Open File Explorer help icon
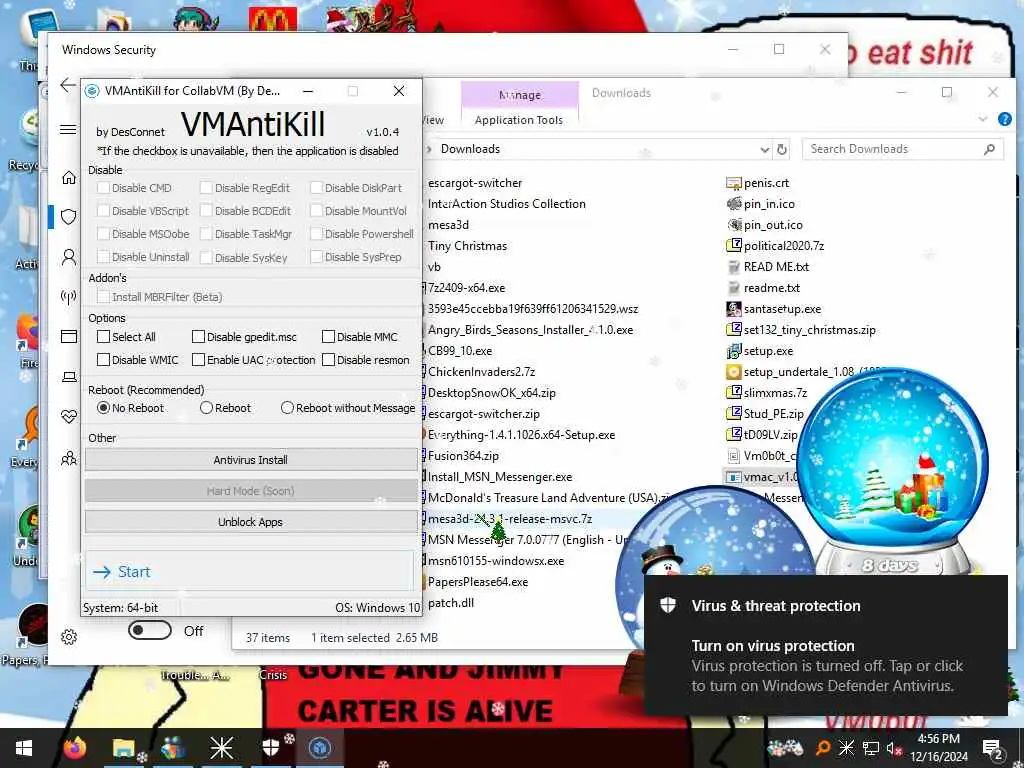 (1004, 119)
